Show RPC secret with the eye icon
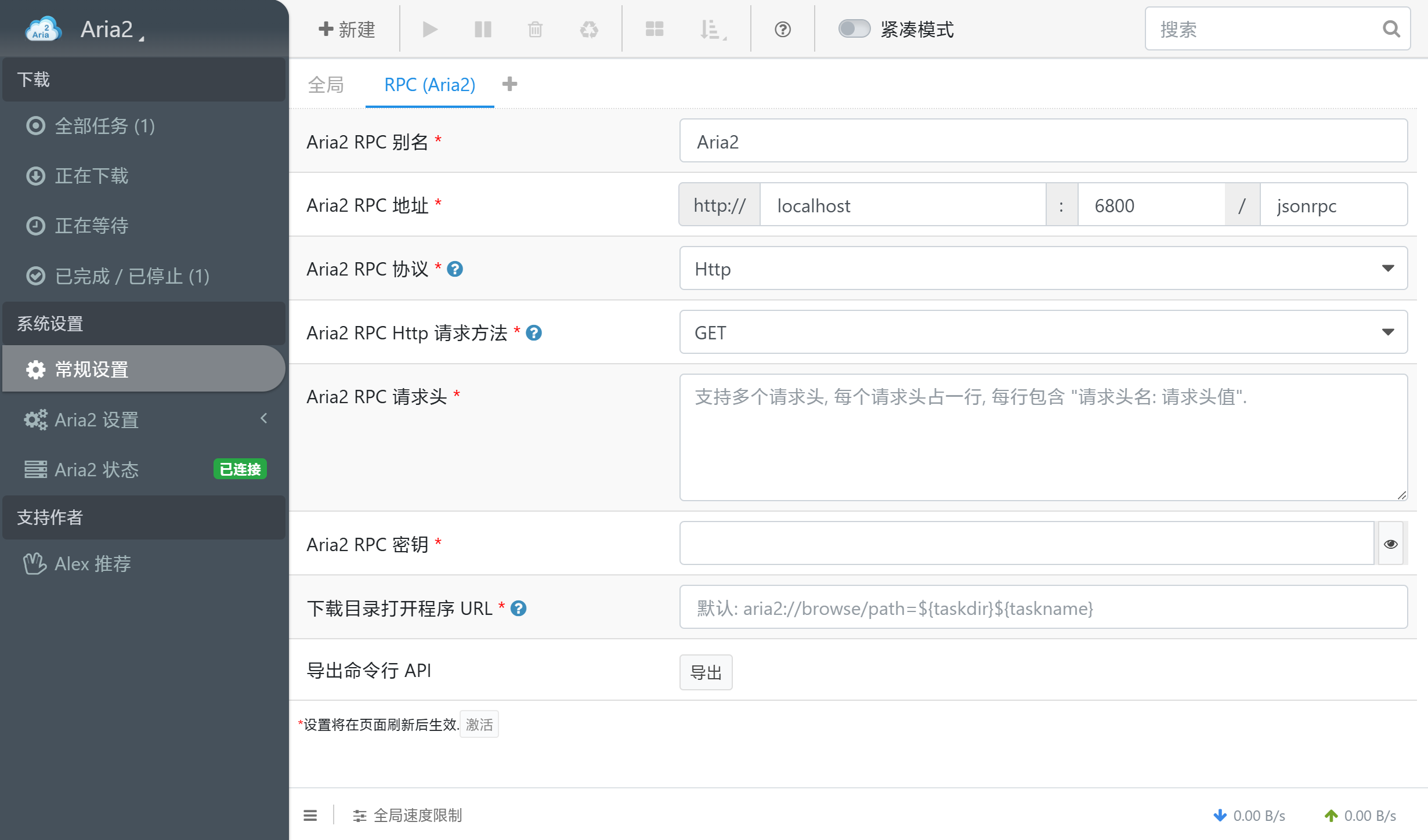Screen dimensions: 1428x840 [1390, 544]
